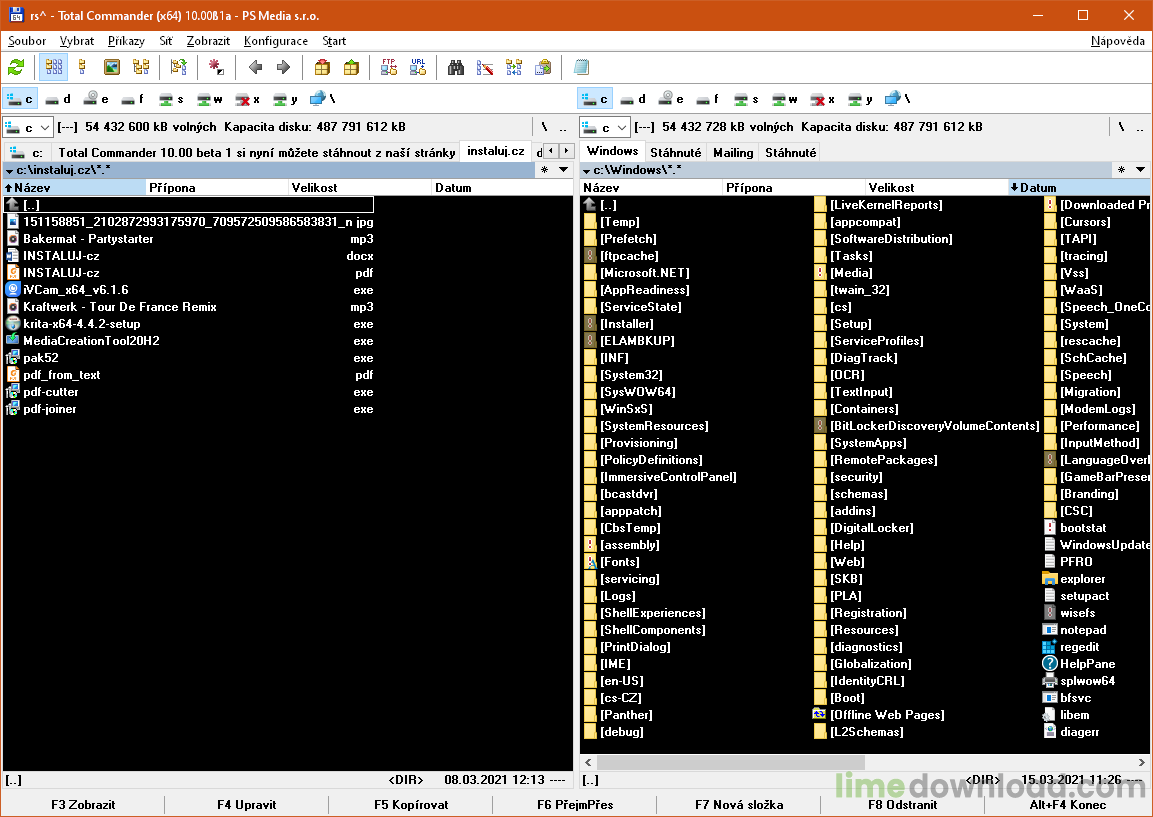This screenshot has height=817, width=1153.
Task: Open the FTP connect tool
Action: click(x=389, y=68)
